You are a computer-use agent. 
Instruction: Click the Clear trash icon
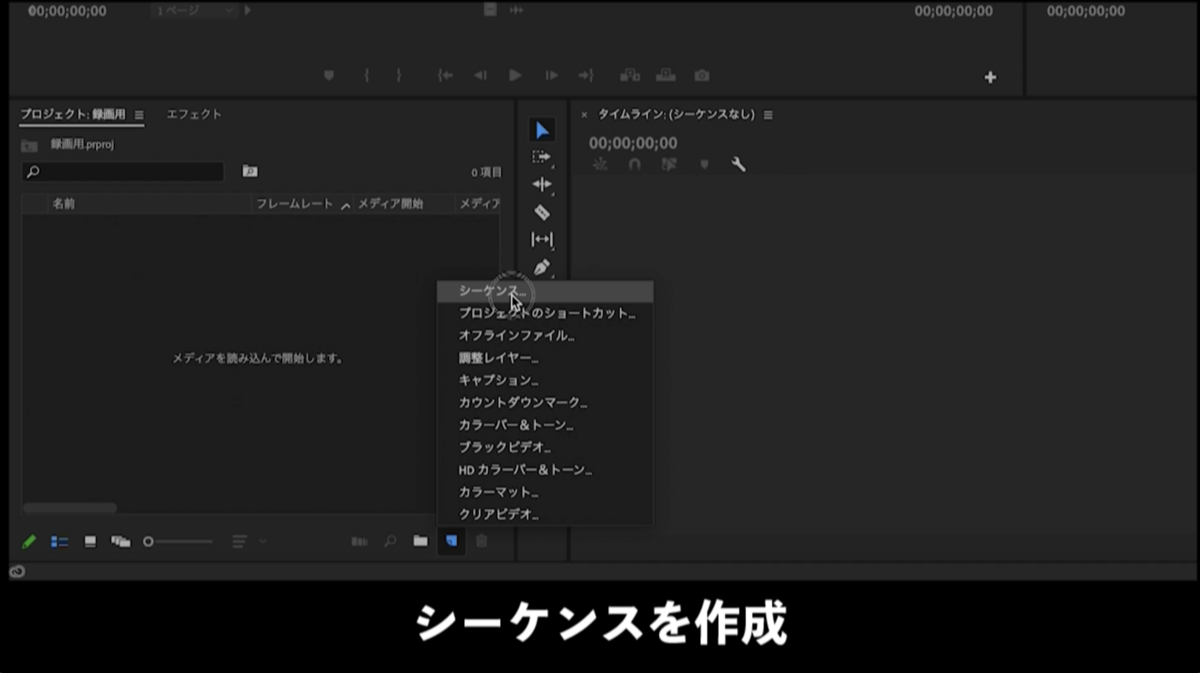click(x=481, y=541)
